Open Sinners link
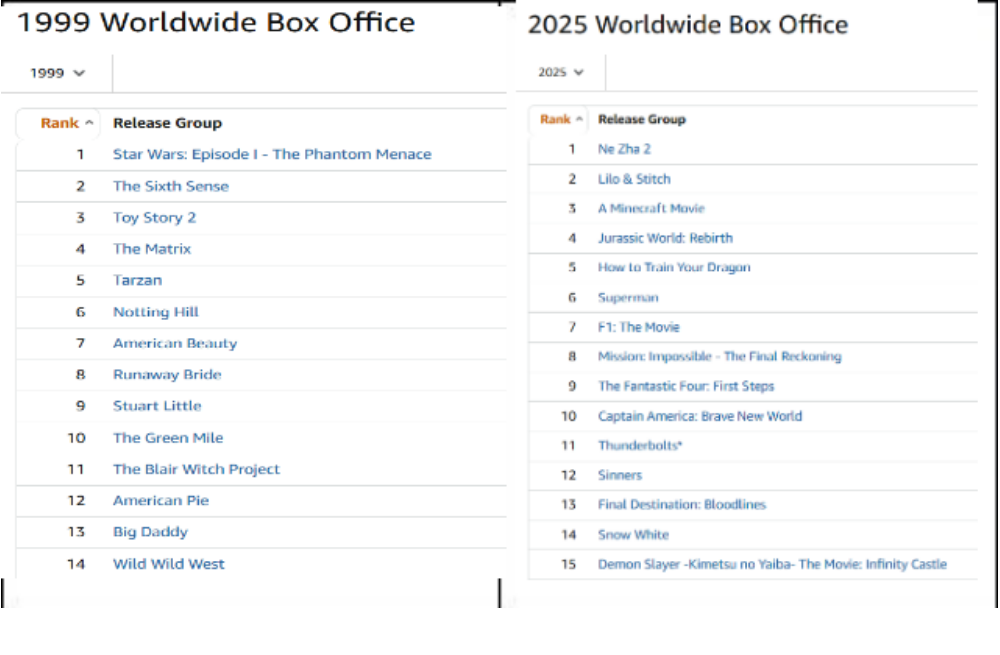 (620, 475)
